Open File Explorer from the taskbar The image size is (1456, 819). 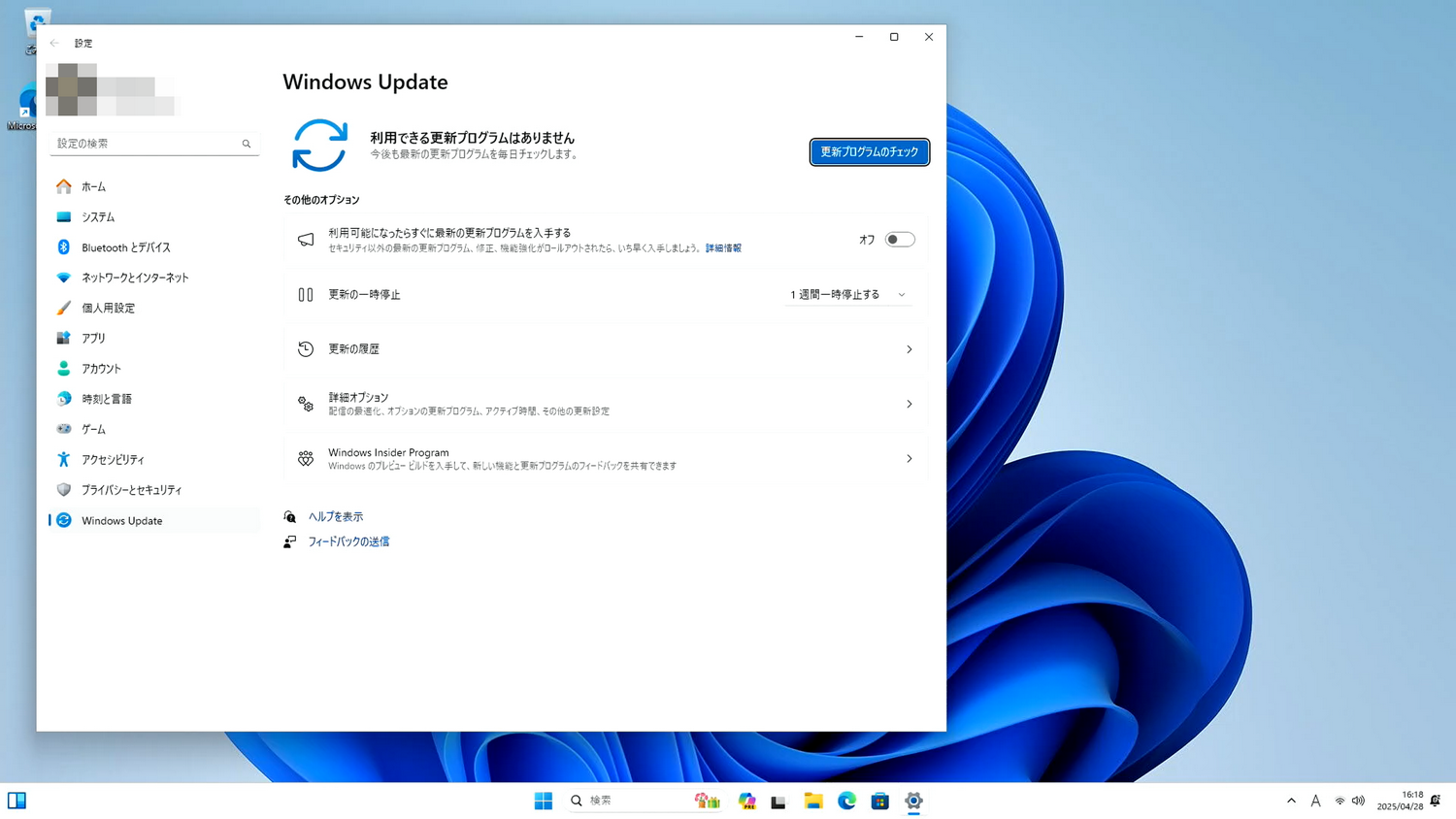(812, 801)
